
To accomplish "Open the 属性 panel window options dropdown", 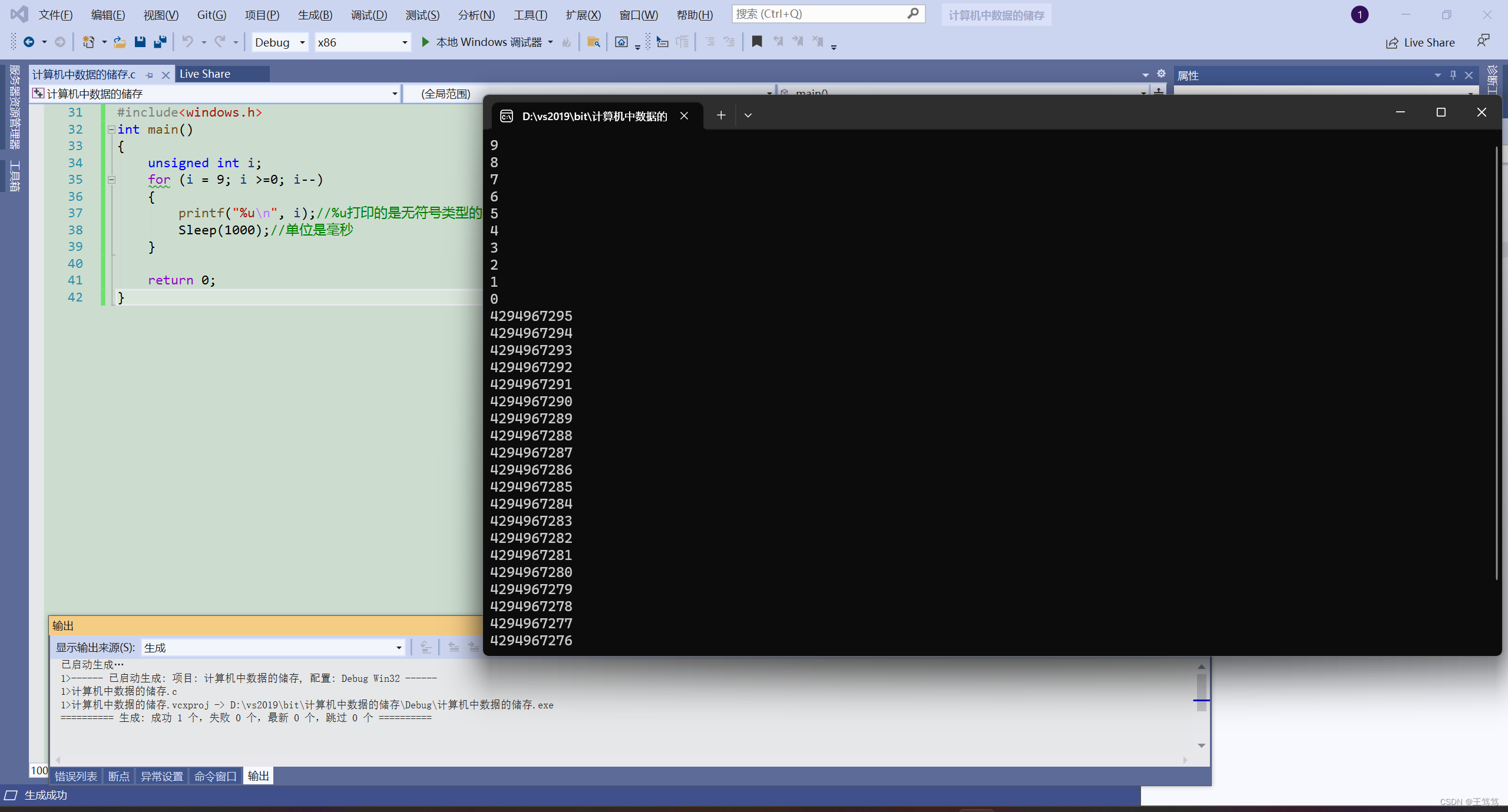I will [1438, 75].
